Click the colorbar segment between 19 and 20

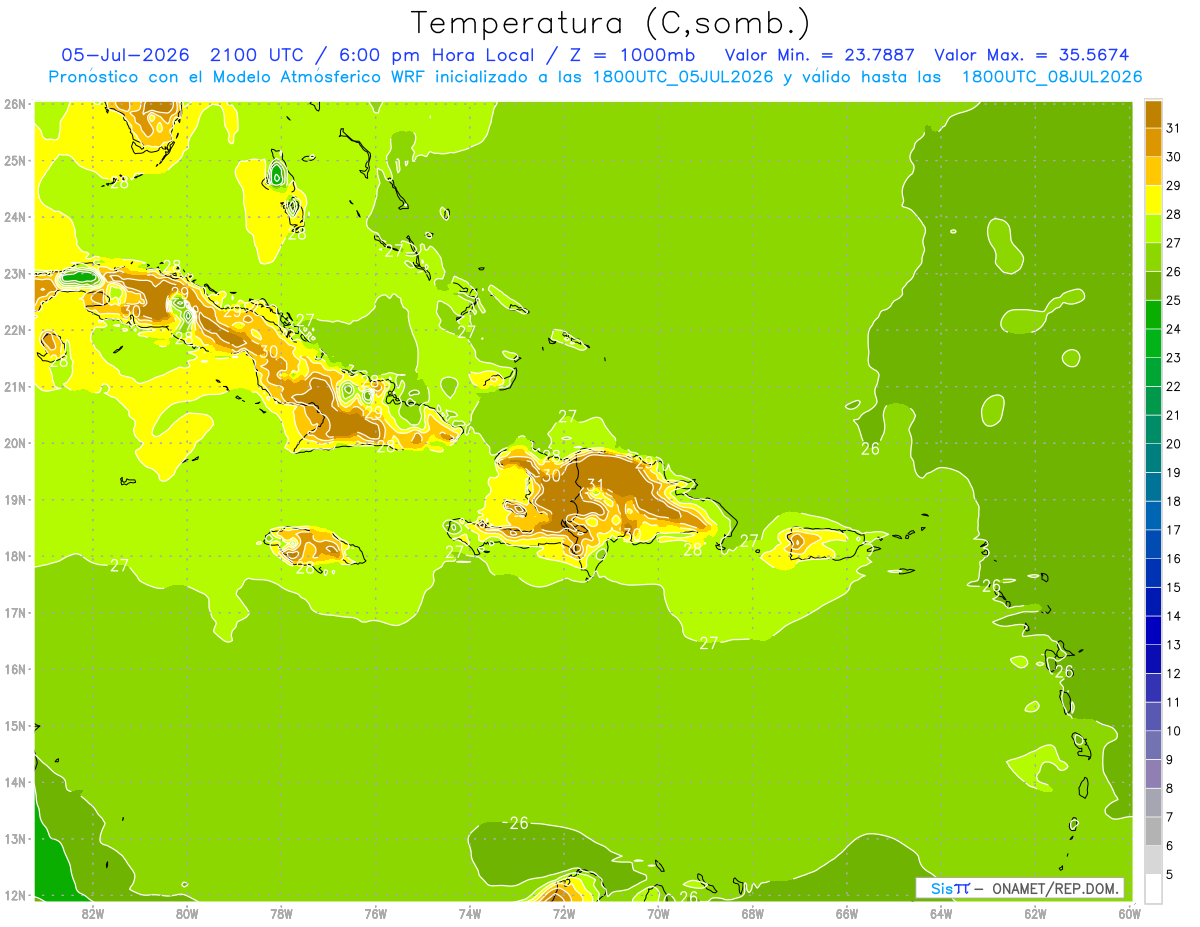(1153, 458)
